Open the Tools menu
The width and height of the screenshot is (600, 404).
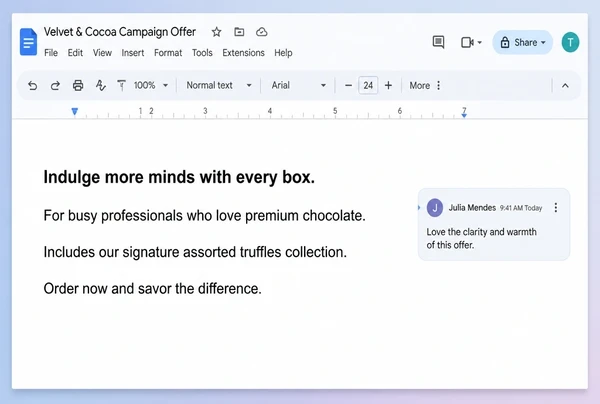[202, 53]
